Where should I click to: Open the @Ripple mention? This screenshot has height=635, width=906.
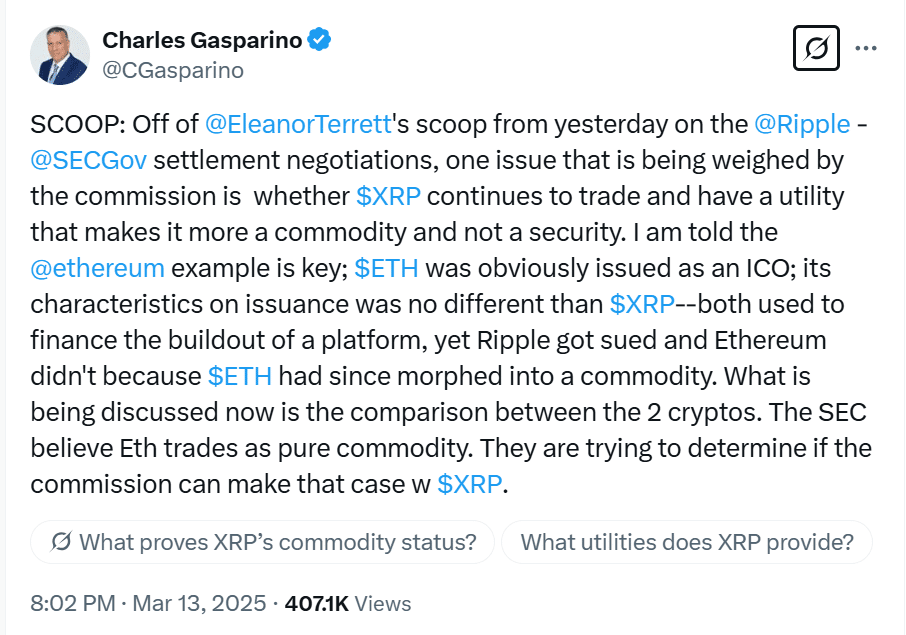click(x=802, y=124)
